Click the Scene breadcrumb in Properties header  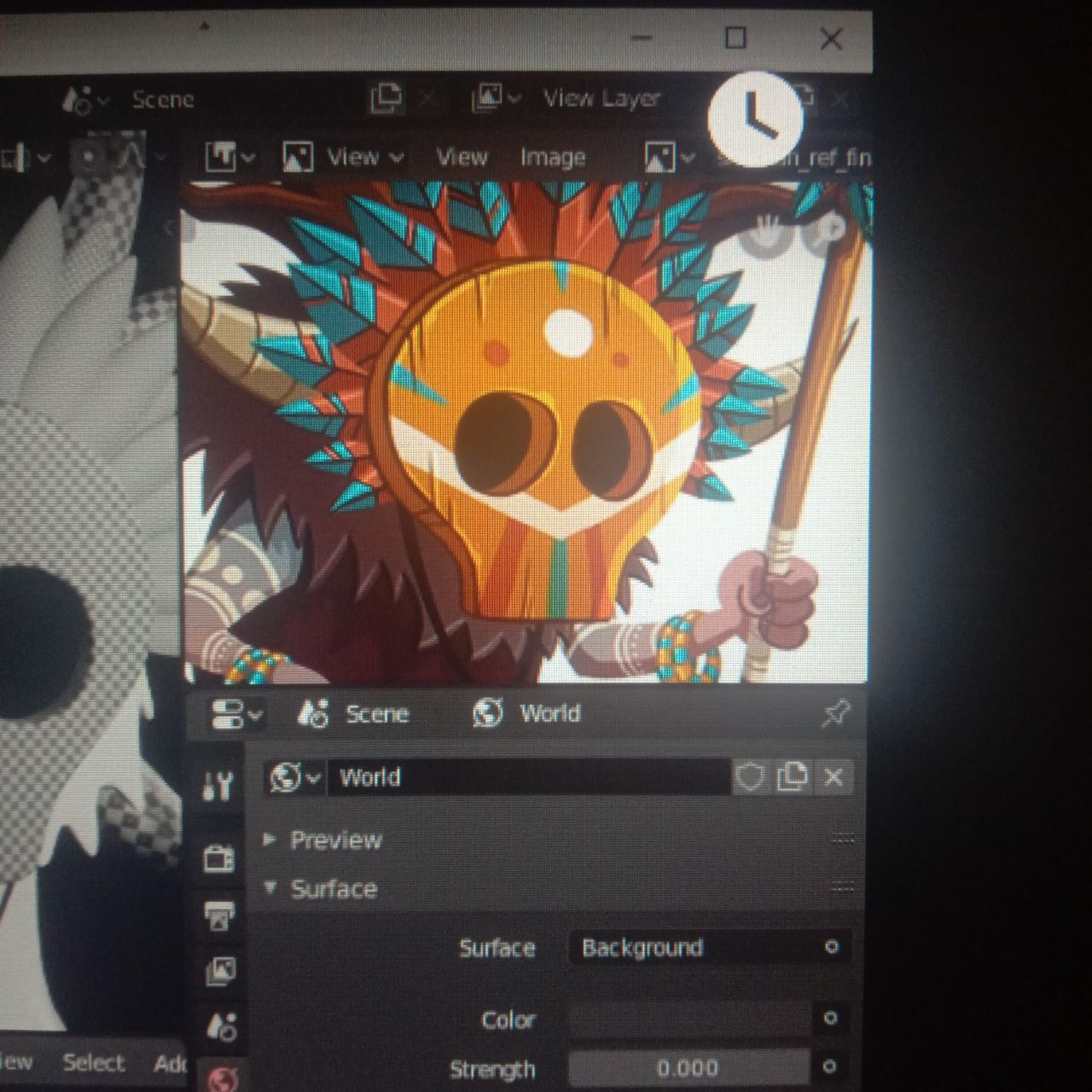[x=353, y=714]
